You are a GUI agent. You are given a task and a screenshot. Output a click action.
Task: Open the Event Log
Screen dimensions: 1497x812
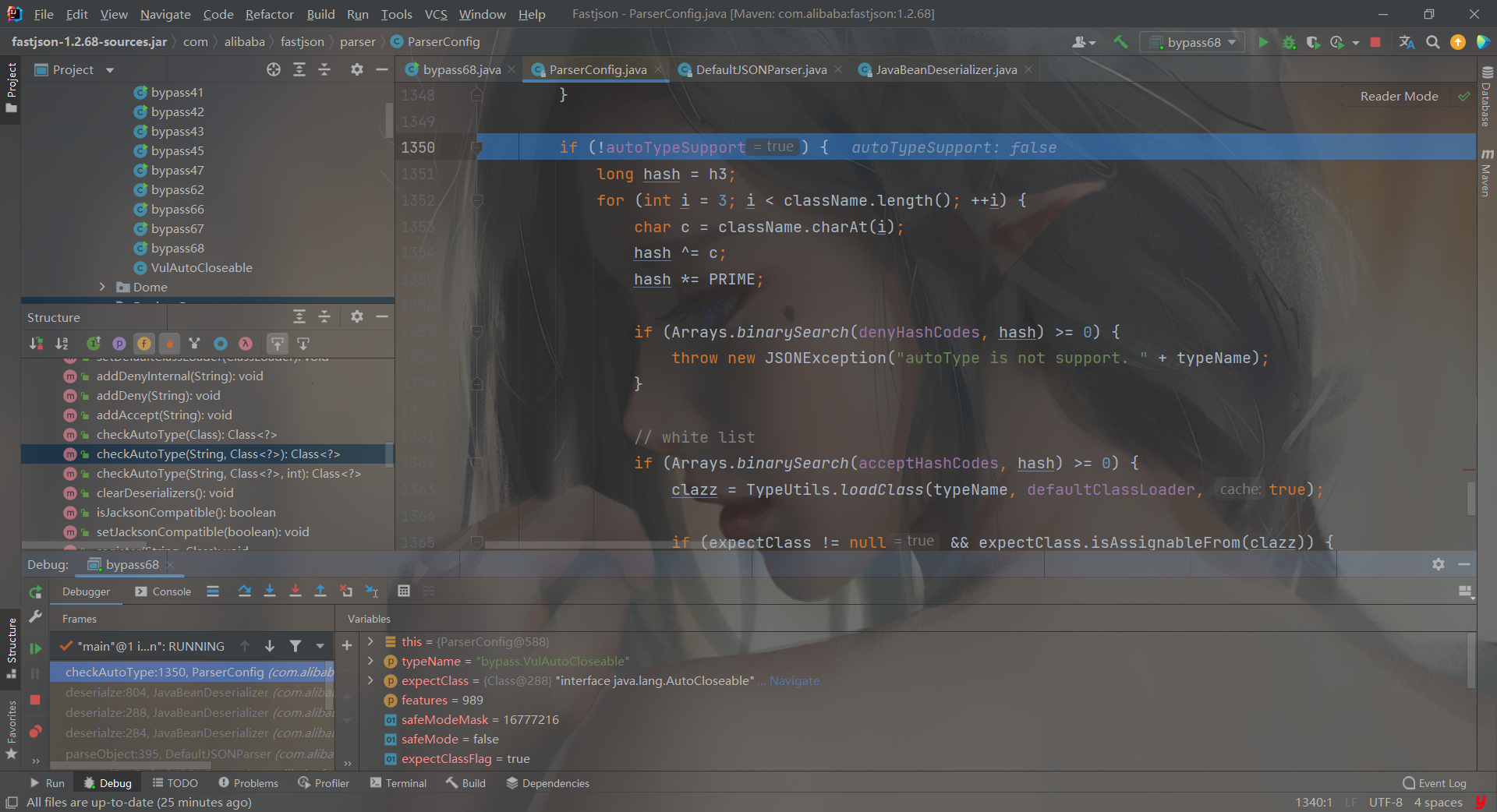click(1435, 783)
